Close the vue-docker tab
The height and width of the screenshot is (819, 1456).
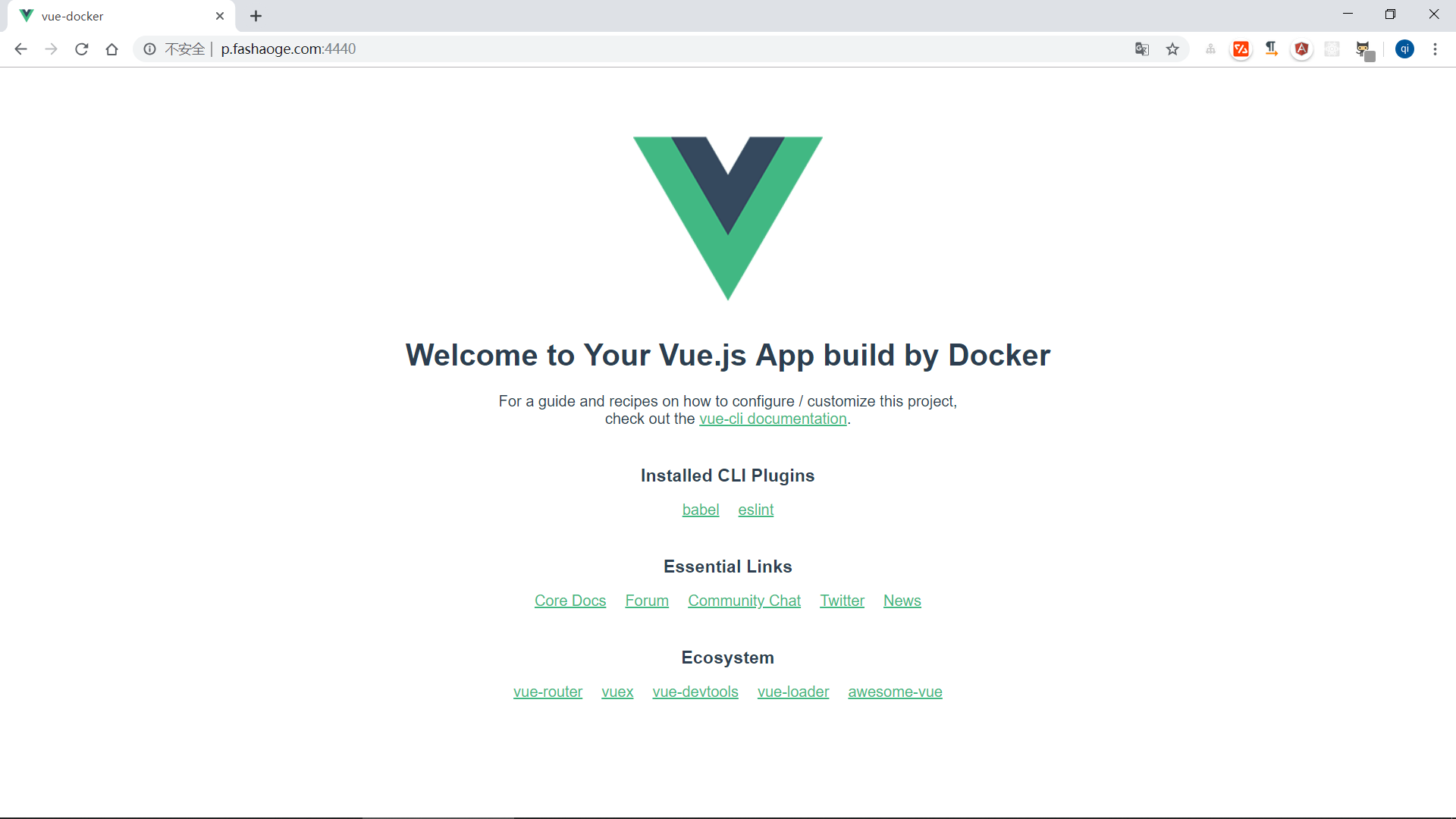click(220, 16)
